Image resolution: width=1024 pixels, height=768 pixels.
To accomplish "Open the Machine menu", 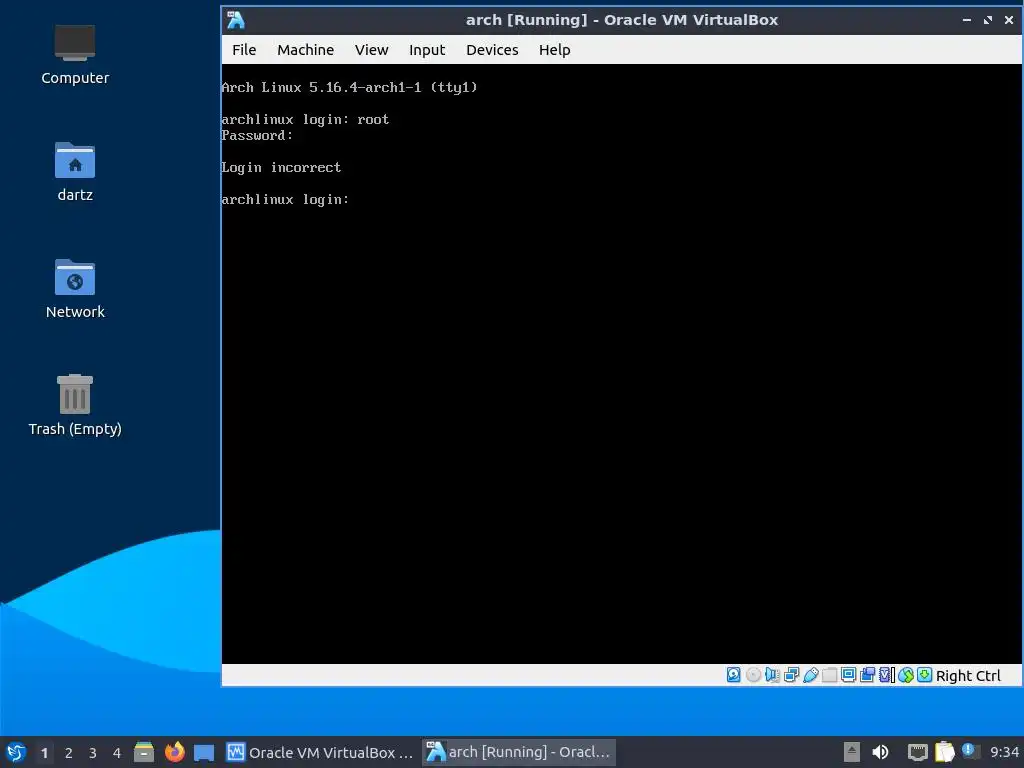I will (306, 50).
